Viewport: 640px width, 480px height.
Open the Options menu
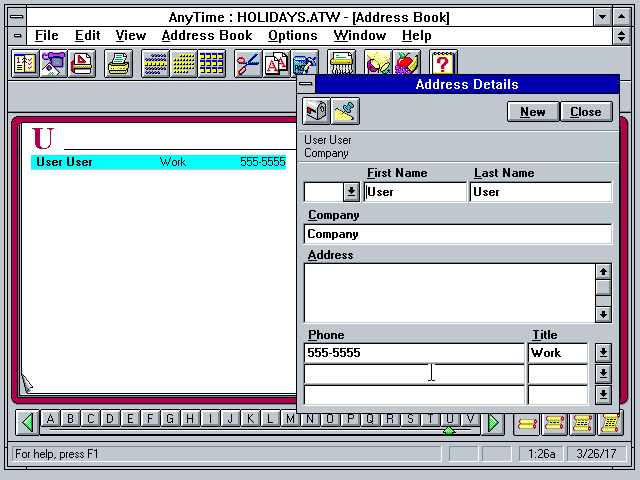tap(293, 36)
